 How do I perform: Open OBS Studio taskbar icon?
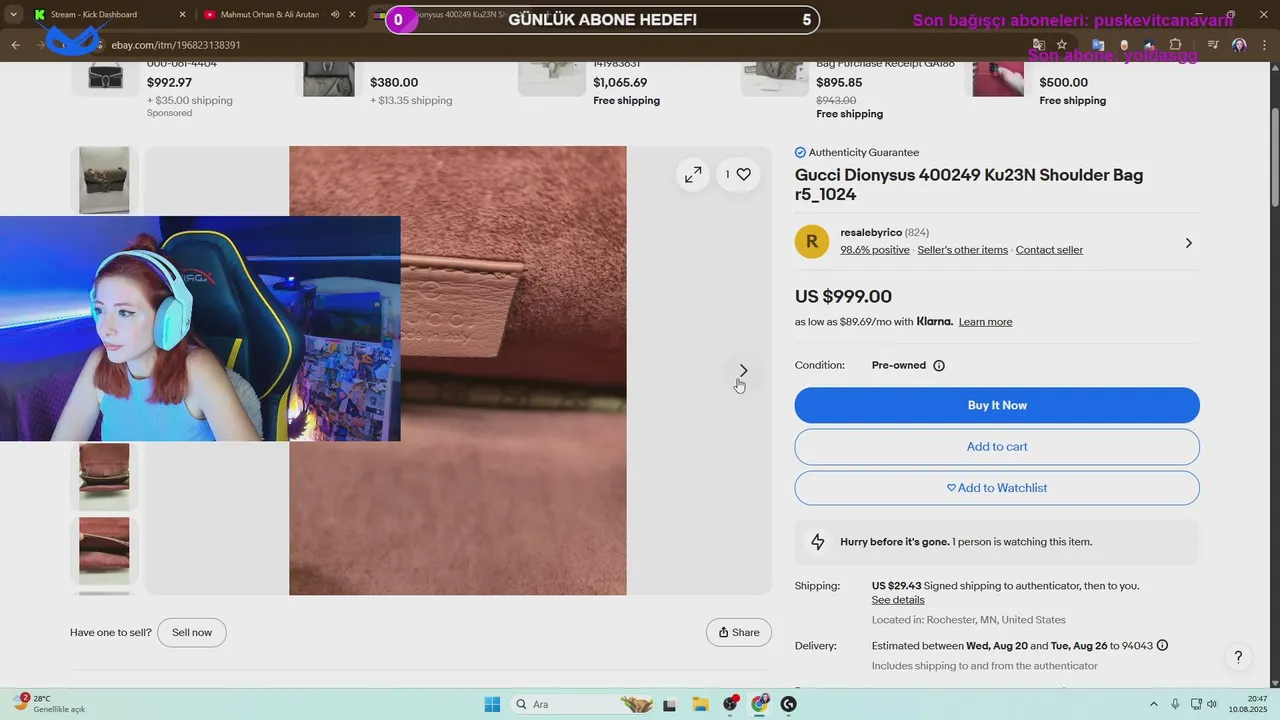click(731, 704)
